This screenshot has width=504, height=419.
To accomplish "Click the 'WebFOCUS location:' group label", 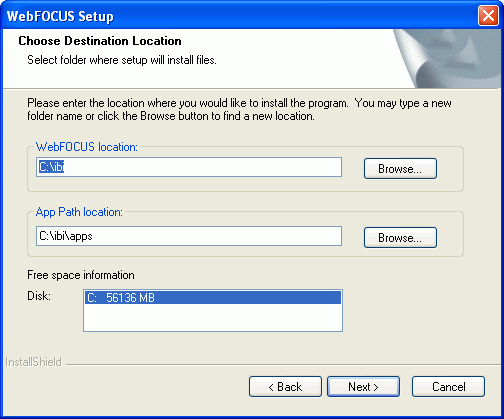I will (x=87, y=147).
